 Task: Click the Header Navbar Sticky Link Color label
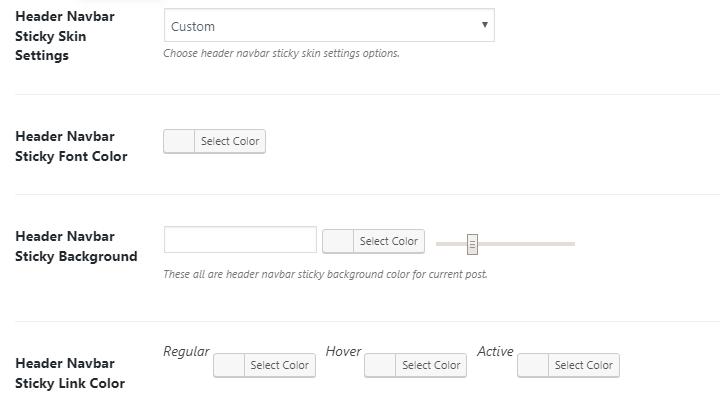pyautogui.click(x=70, y=373)
